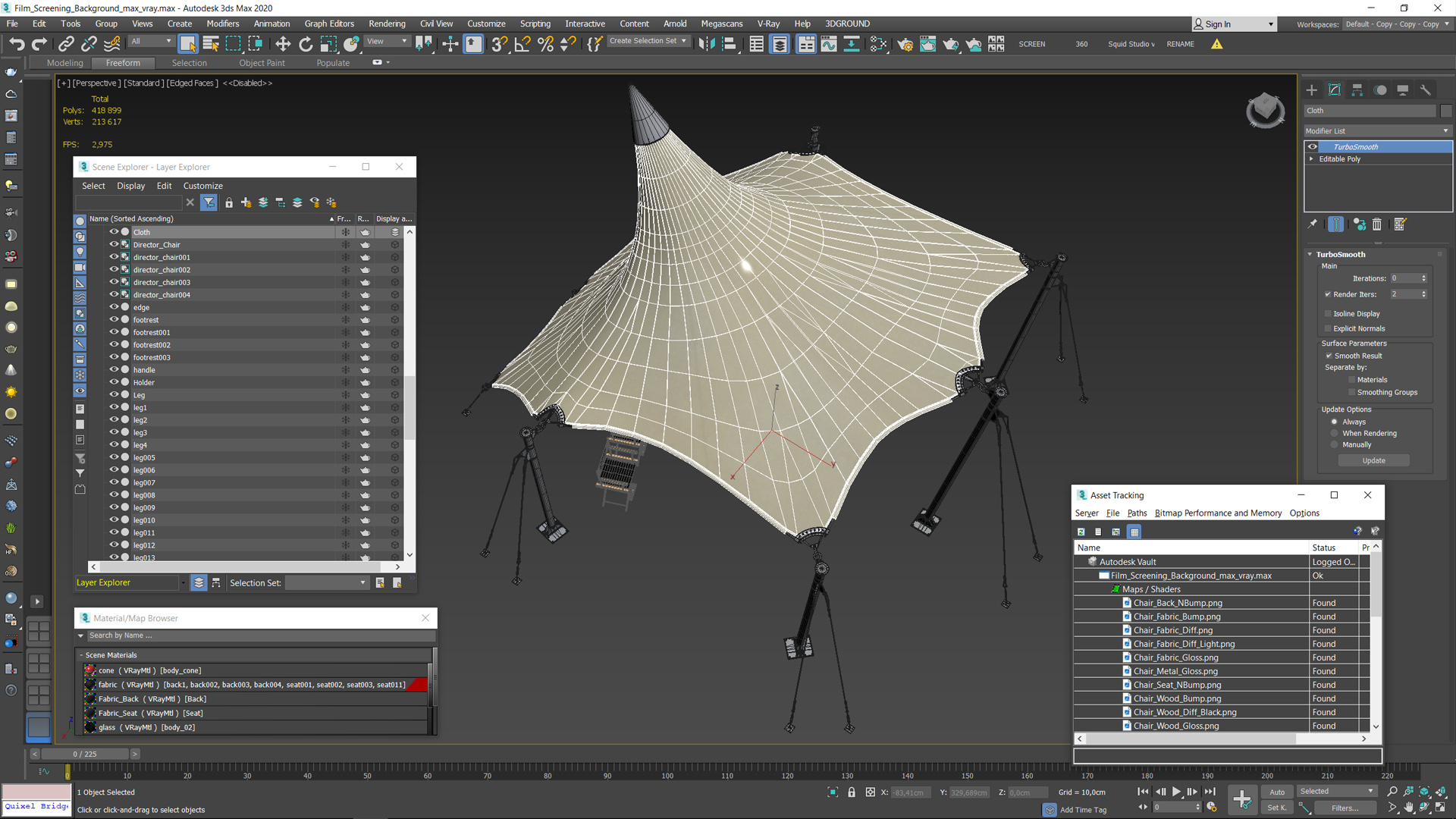Open the Hierarchy tab in command panel
The image size is (1456, 819).
point(1357,90)
